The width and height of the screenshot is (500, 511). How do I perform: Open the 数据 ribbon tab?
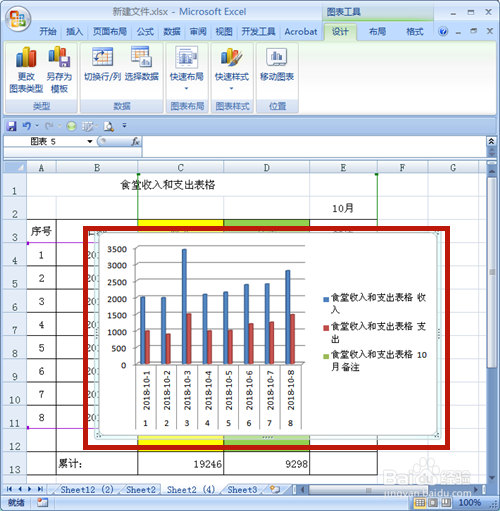point(172,32)
